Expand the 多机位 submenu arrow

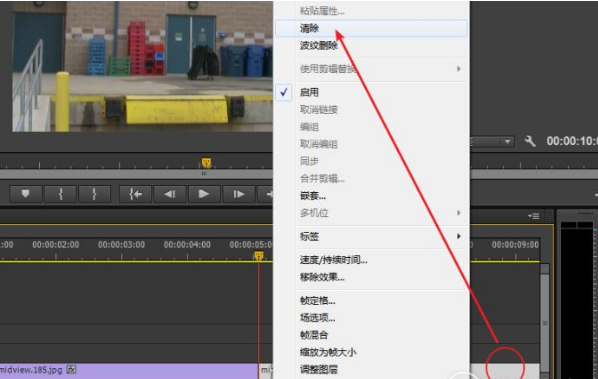458,213
